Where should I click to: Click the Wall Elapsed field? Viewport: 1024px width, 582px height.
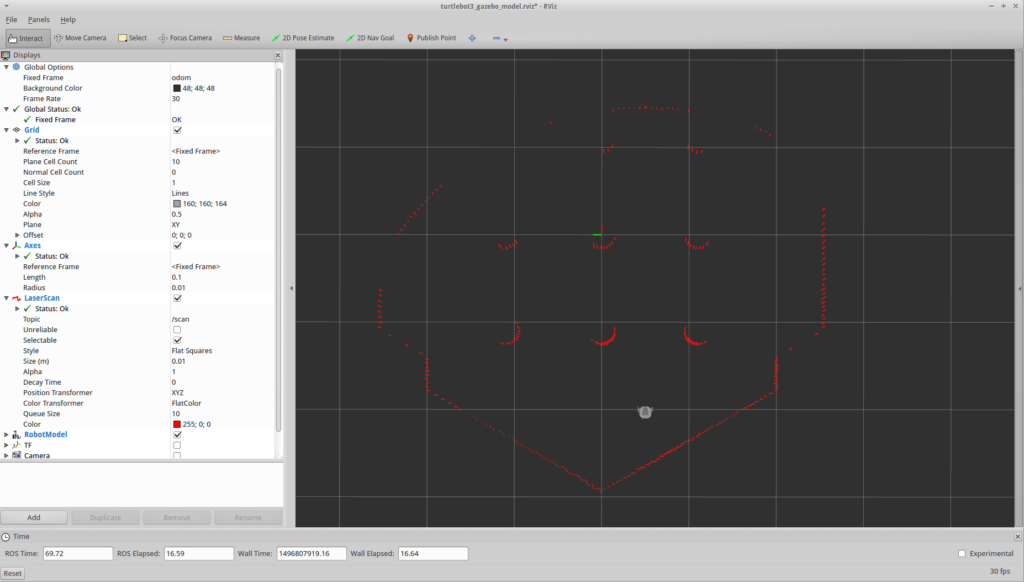(433, 553)
